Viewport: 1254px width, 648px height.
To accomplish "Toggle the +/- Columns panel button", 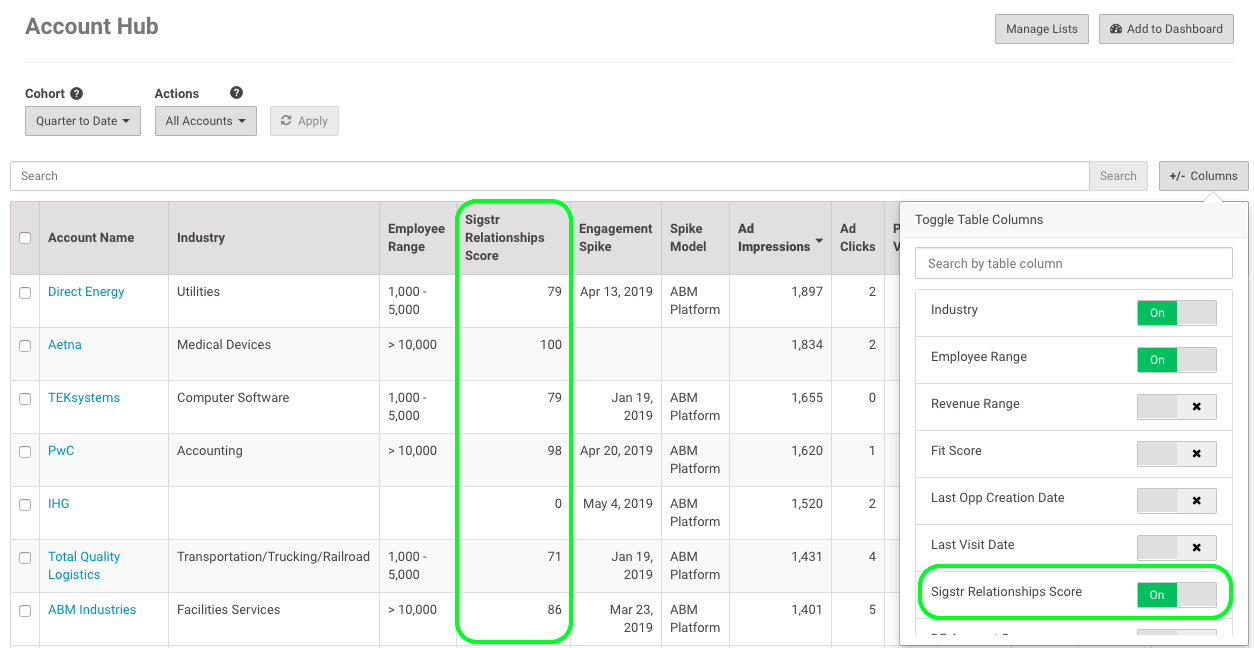I will point(1204,176).
